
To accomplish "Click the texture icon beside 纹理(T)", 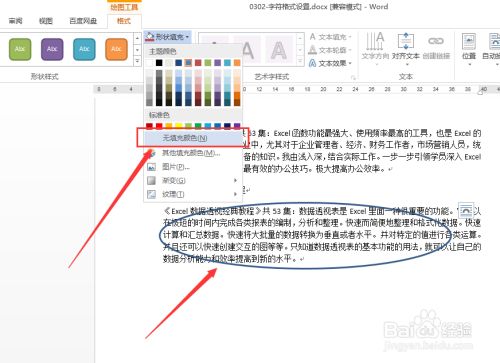I will click(x=152, y=194).
